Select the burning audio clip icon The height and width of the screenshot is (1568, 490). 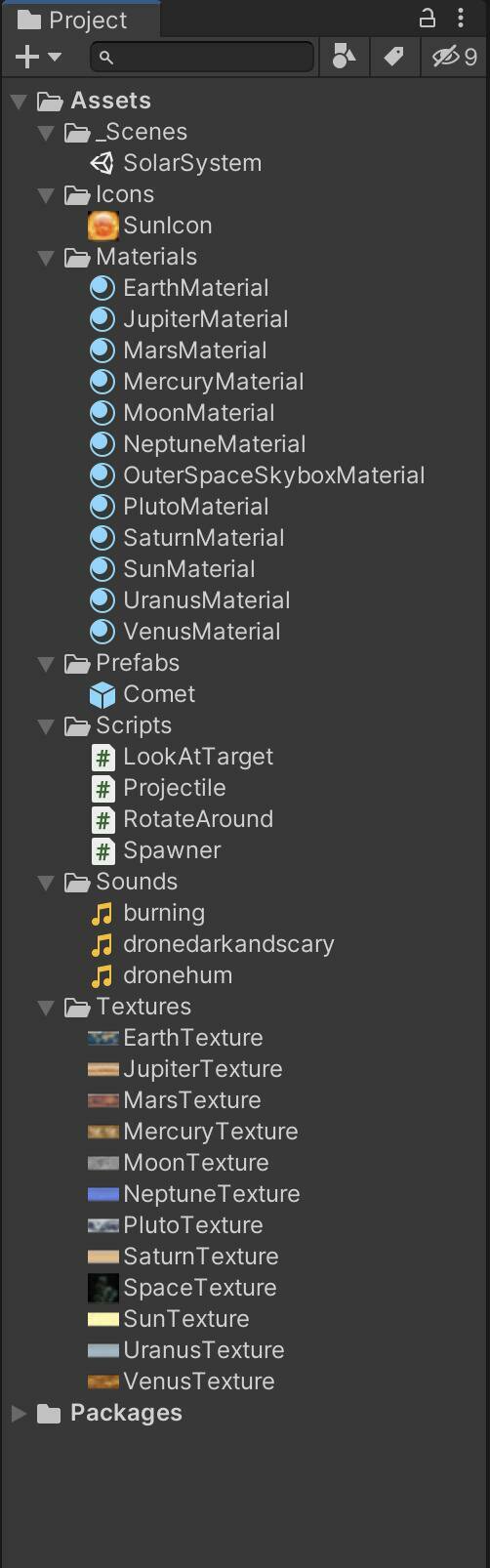click(102, 913)
